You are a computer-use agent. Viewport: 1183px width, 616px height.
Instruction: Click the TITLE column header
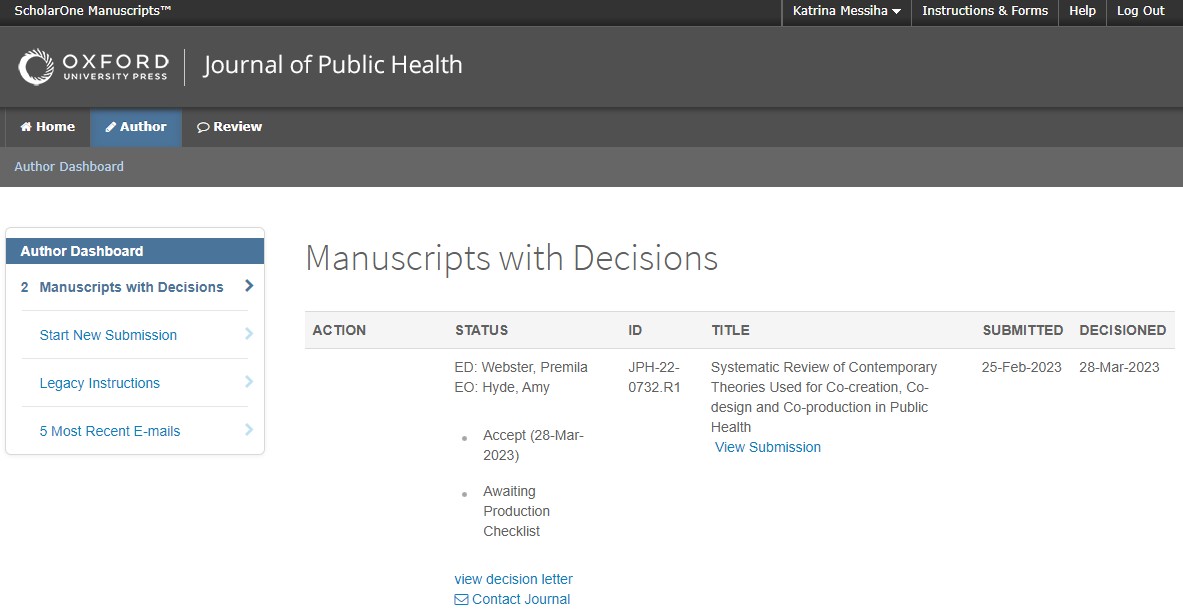pyautogui.click(x=730, y=330)
